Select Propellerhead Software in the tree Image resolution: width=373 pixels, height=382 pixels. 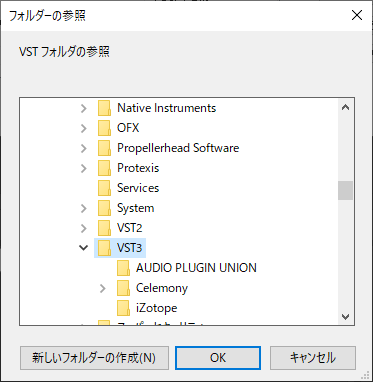178,148
